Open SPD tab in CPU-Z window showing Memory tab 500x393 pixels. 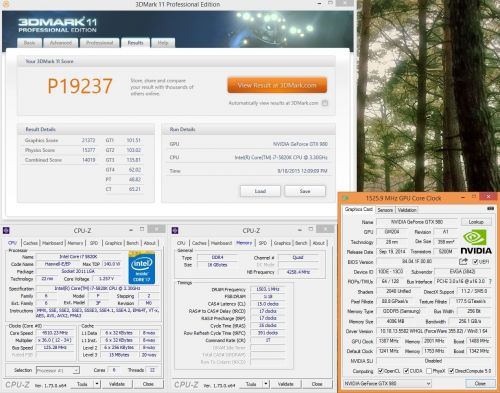[x=263, y=243]
